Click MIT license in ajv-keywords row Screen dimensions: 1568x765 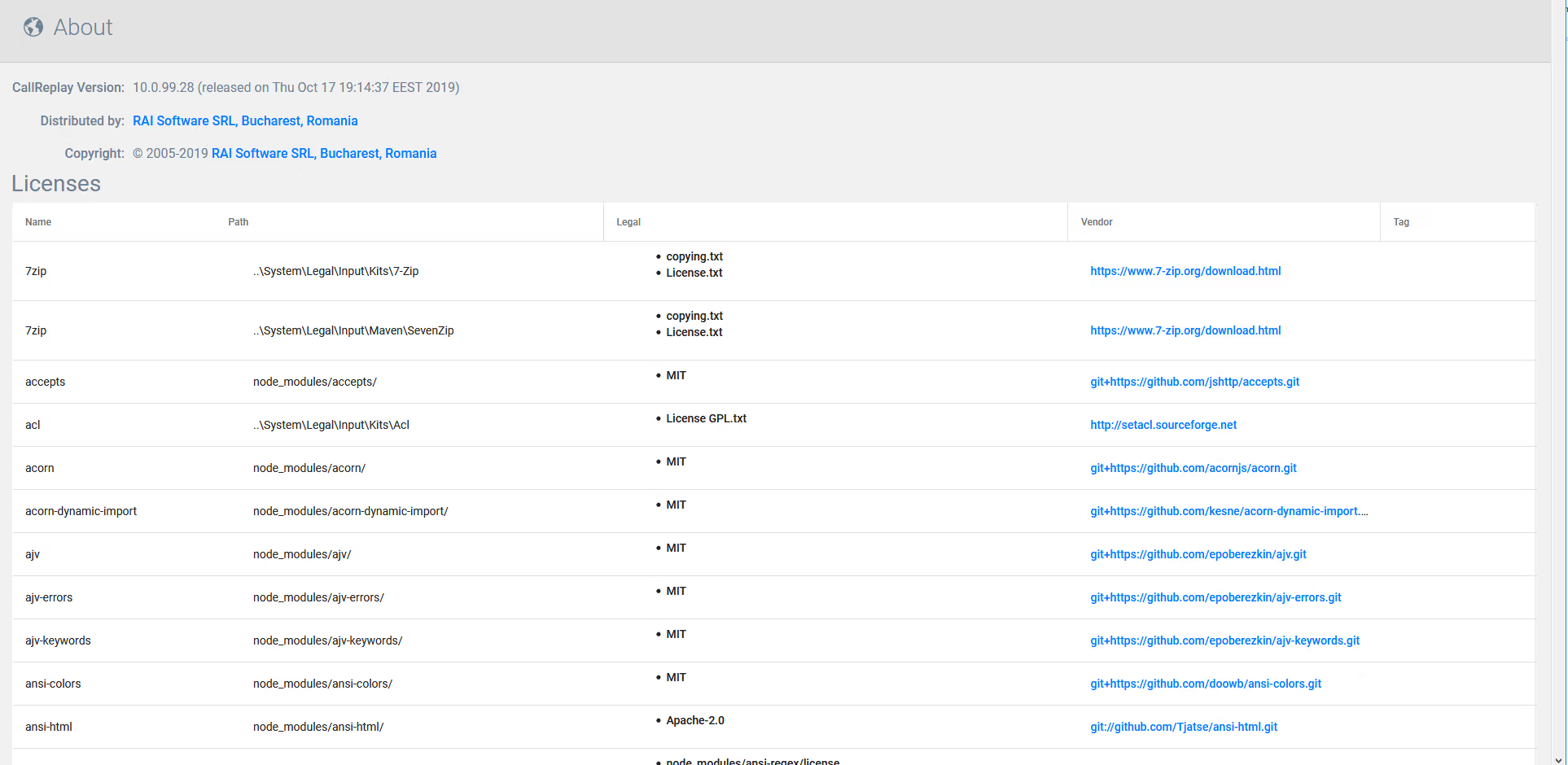coord(676,634)
